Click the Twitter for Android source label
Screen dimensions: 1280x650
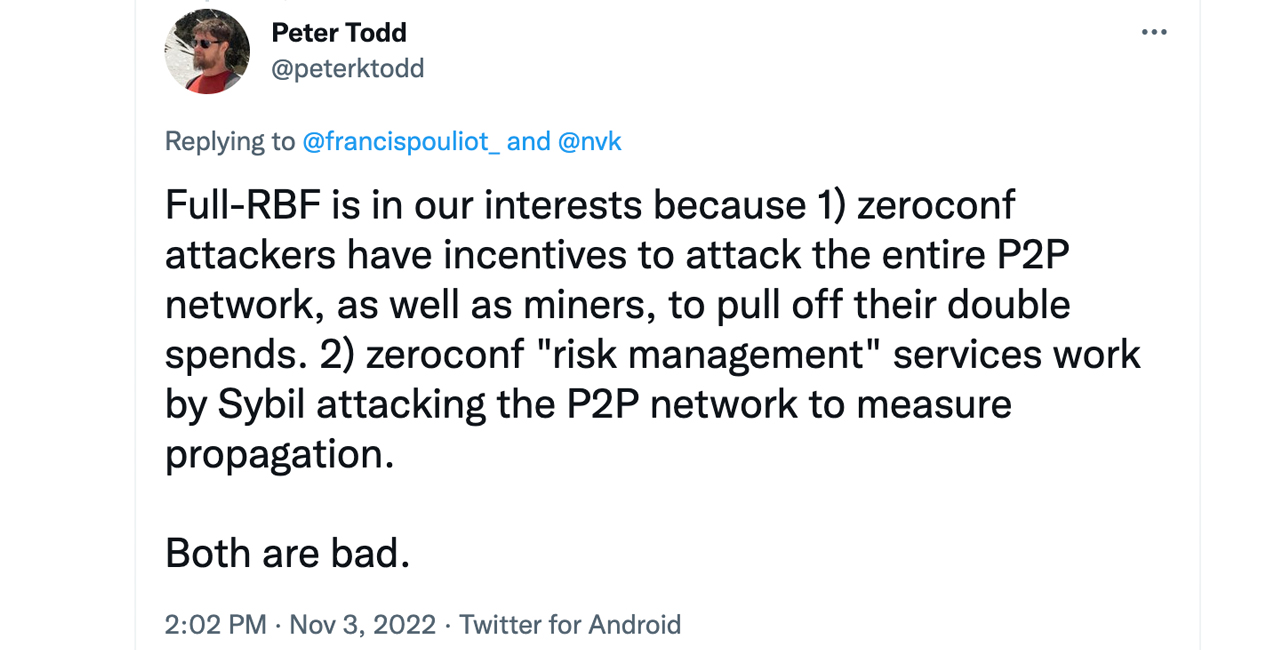point(571,624)
